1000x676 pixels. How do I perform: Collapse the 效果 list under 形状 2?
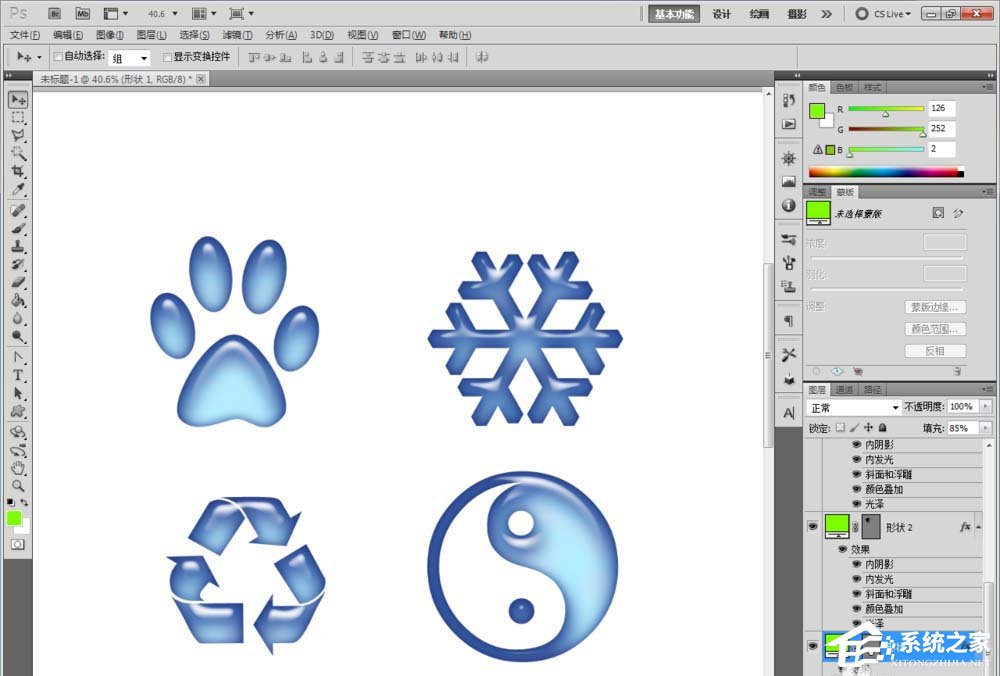980,527
